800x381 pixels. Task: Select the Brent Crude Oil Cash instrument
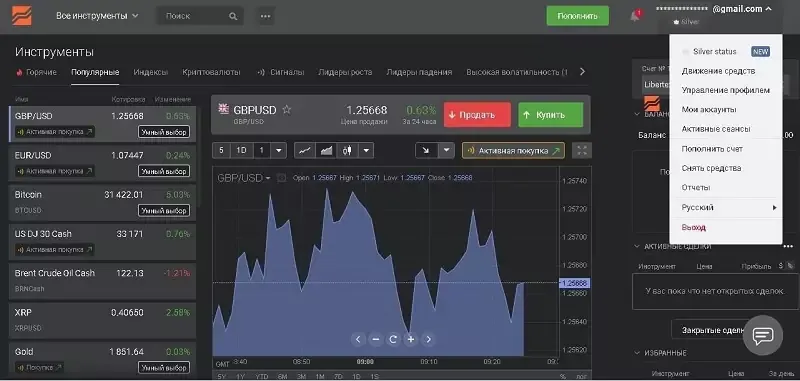click(103, 281)
